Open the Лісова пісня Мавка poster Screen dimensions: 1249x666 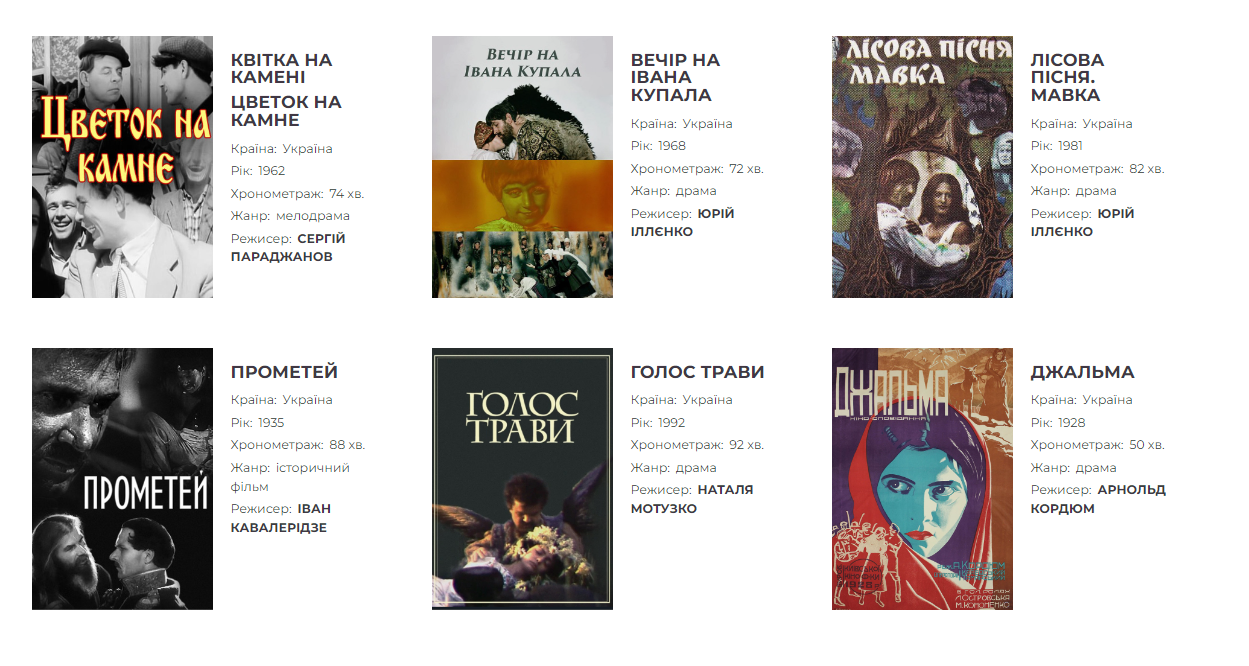click(x=922, y=167)
